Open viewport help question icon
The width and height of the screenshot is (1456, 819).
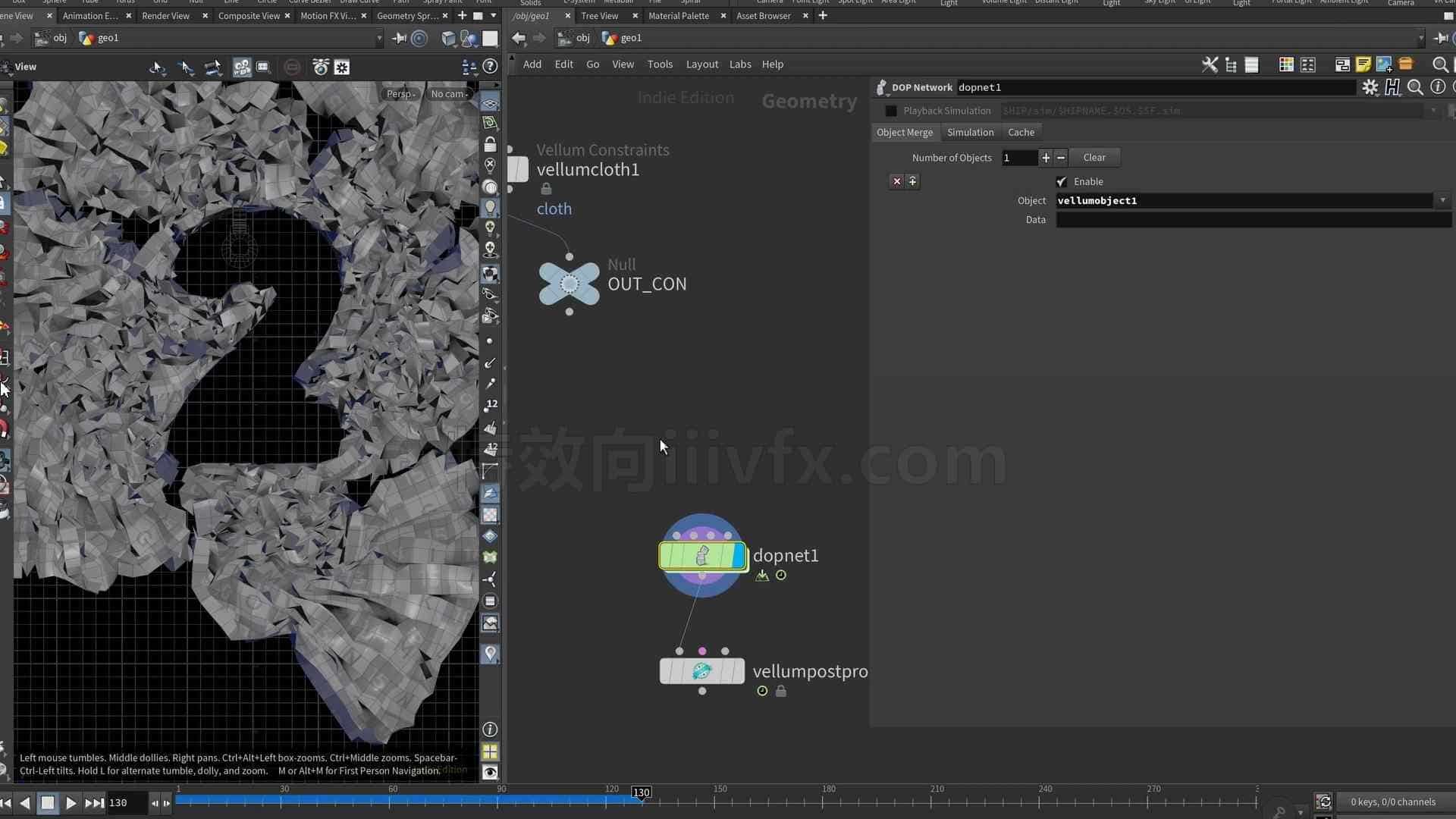click(x=490, y=67)
